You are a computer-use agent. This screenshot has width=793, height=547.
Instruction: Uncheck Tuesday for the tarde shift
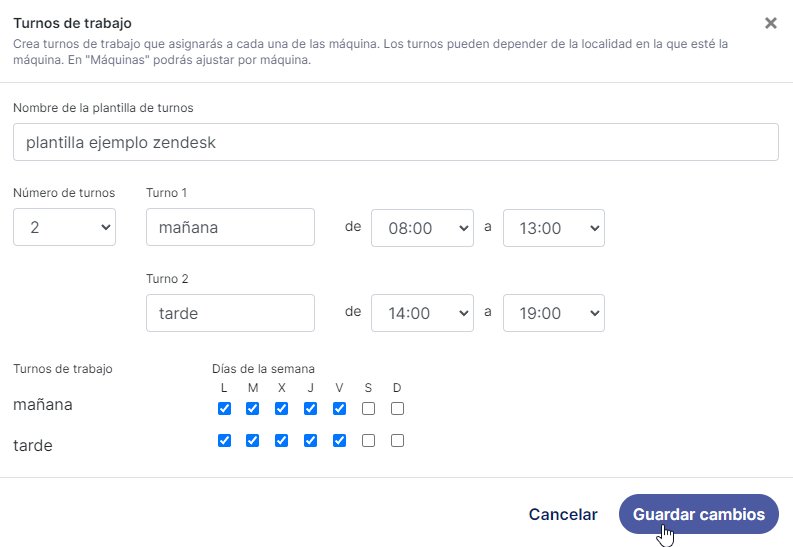[253, 440]
